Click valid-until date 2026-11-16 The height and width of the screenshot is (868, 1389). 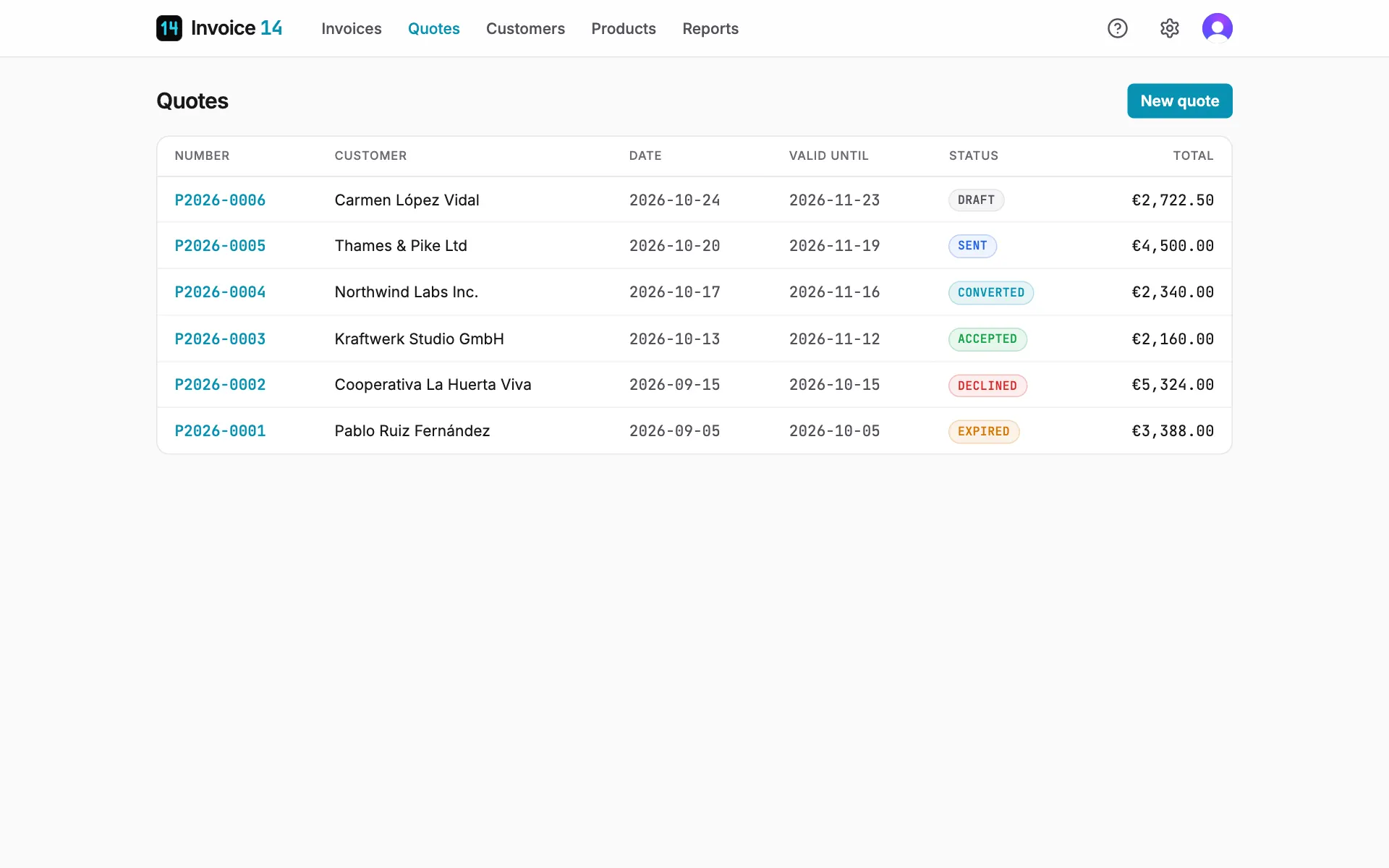834,292
